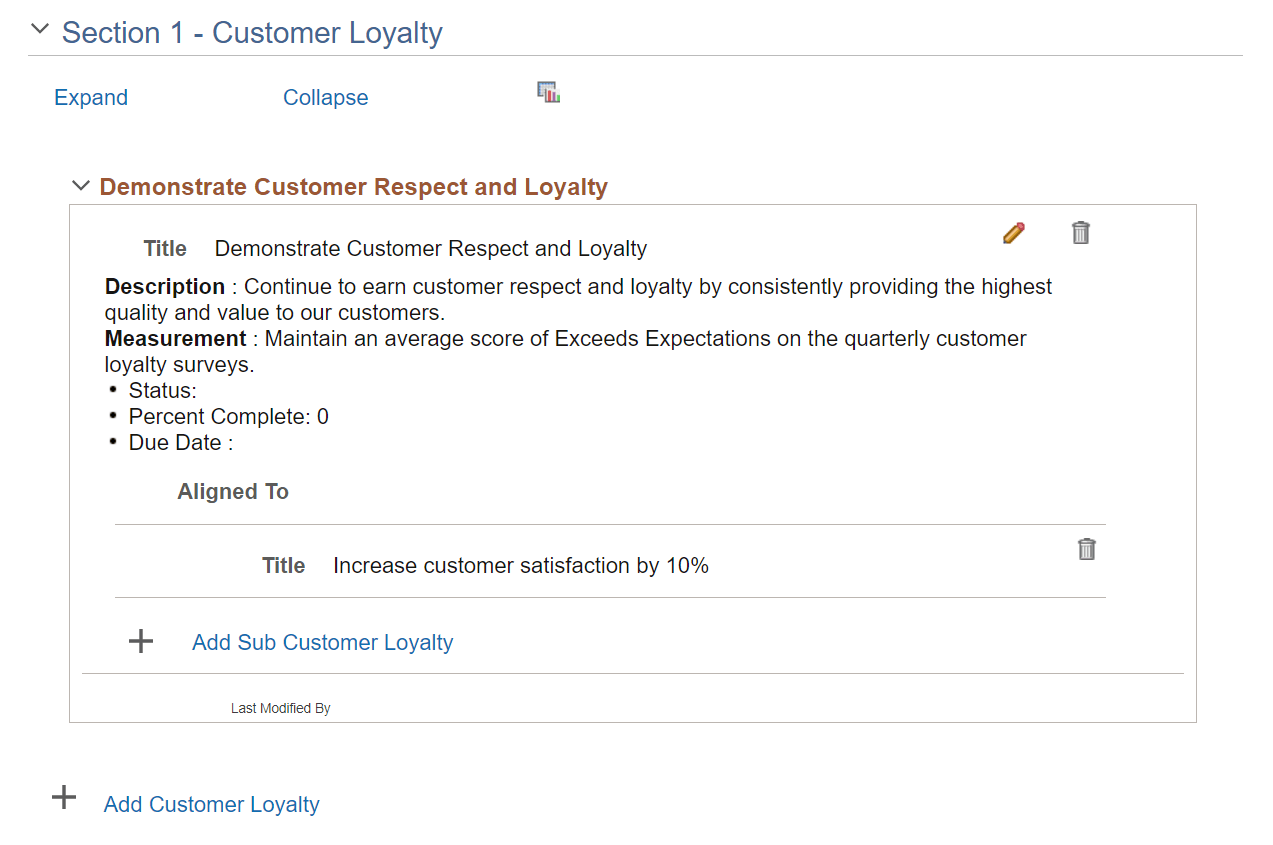Delete the goal using the top trash icon
This screenshot has height=845, width=1273.
coord(1080,233)
